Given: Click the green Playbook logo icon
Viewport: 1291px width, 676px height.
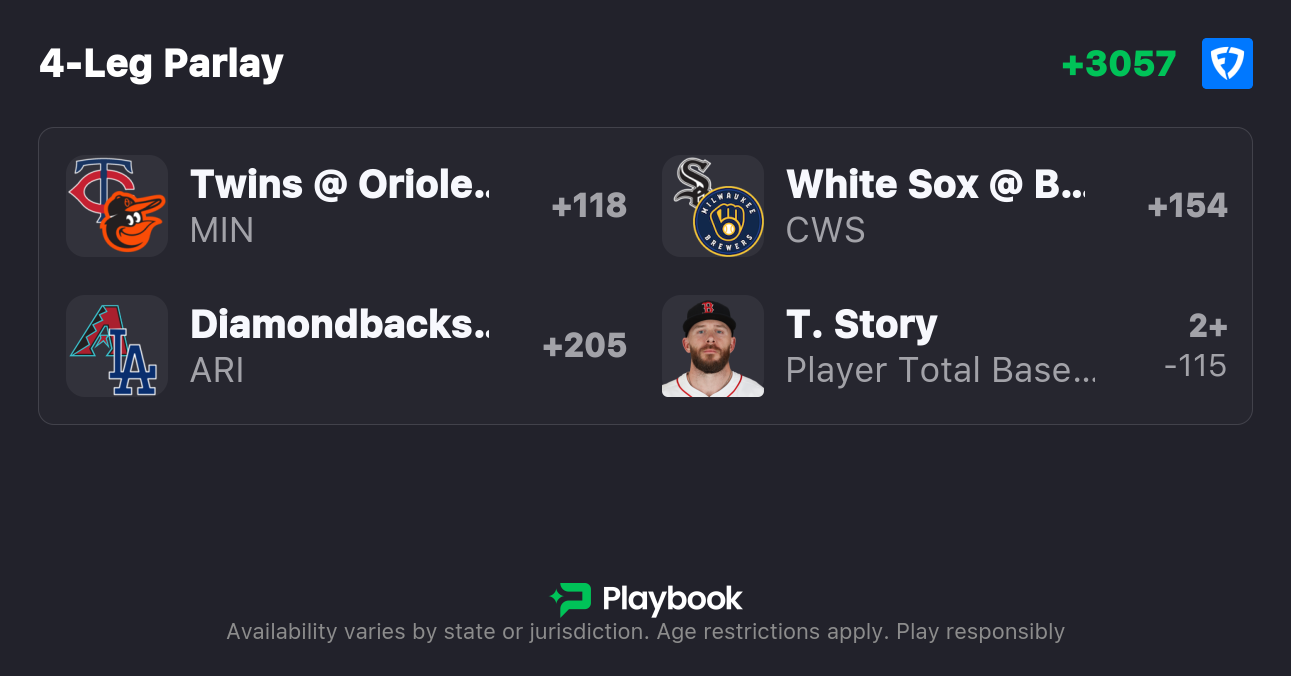Looking at the screenshot, I should [571, 599].
